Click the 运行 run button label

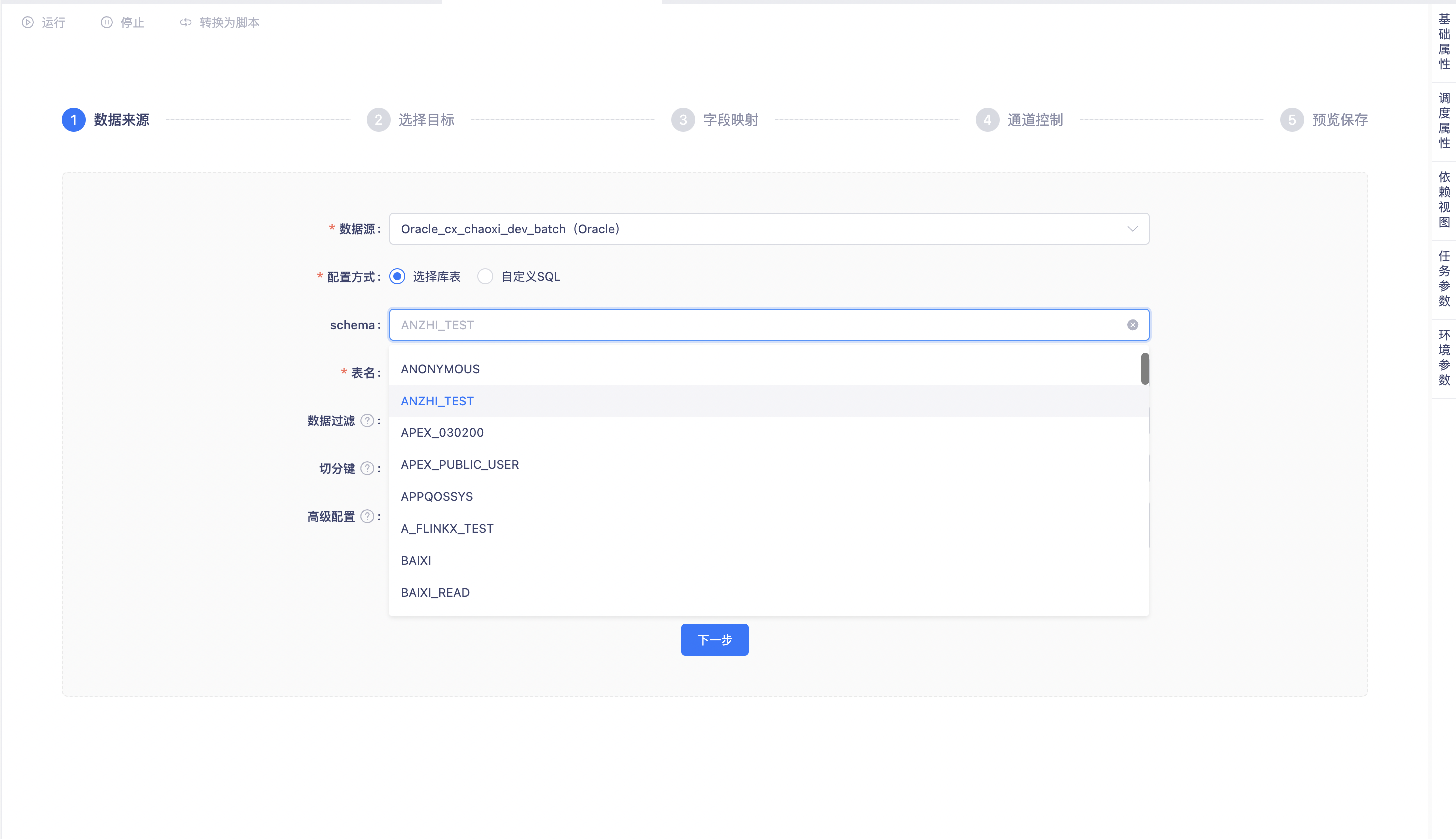(x=53, y=22)
